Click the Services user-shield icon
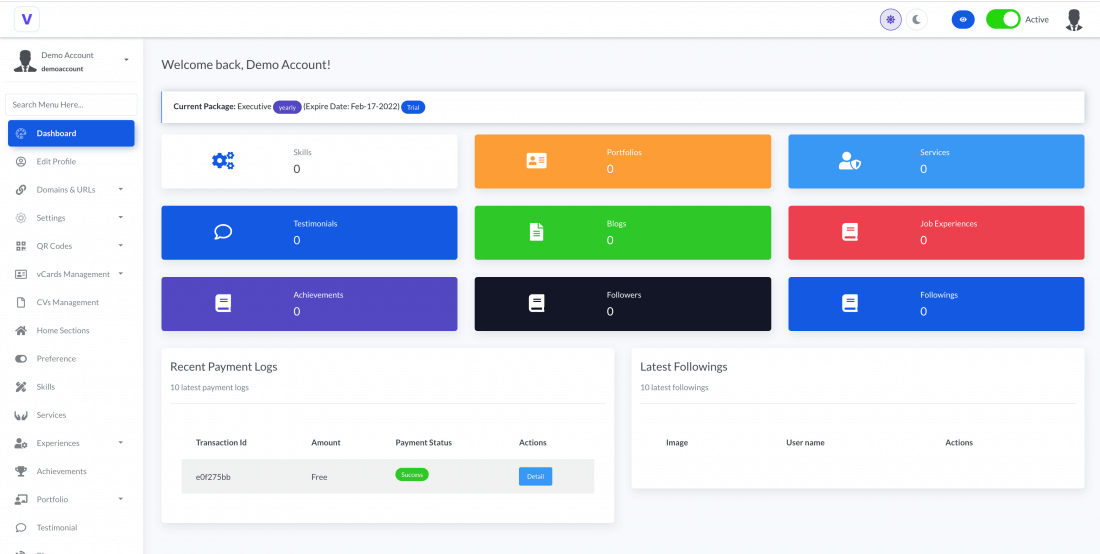This screenshot has width=1100, height=554. coord(849,161)
